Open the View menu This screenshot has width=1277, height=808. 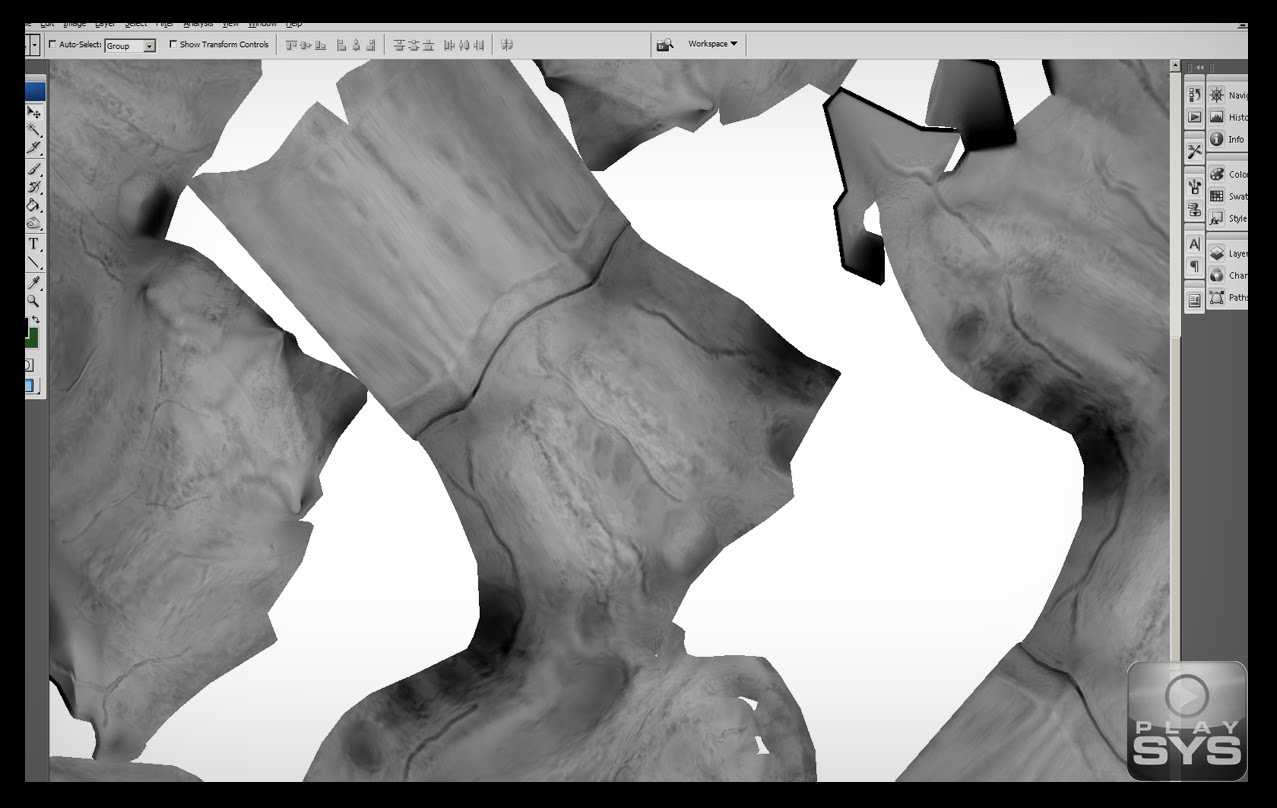click(x=231, y=23)
